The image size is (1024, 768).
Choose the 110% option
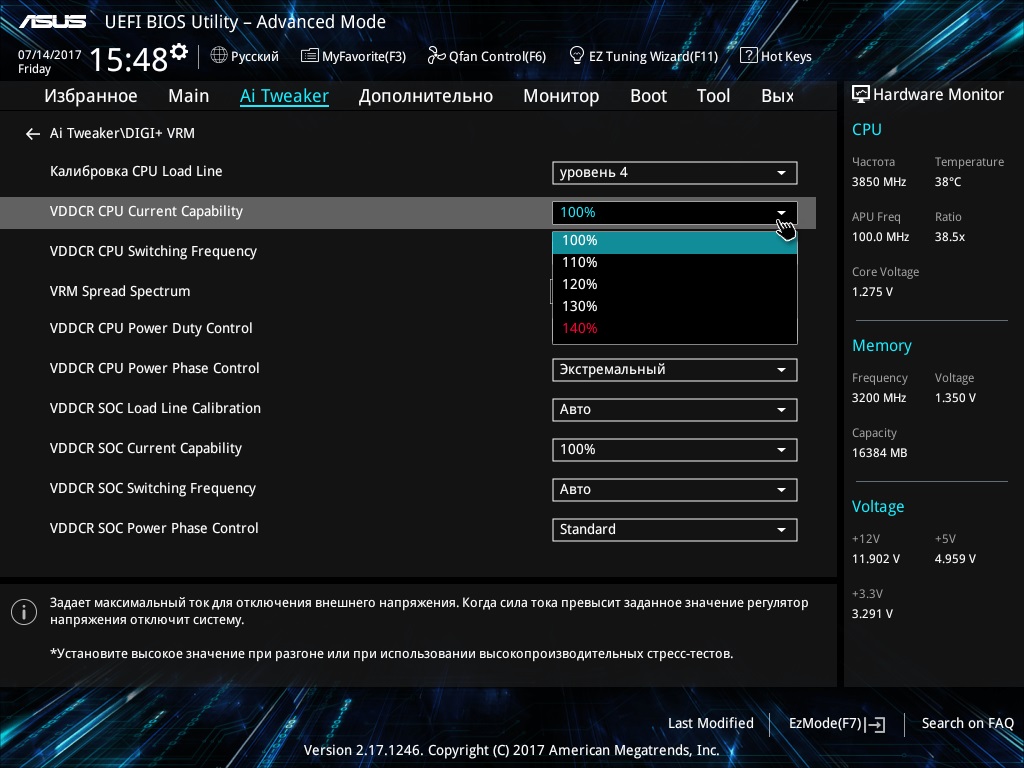675,263
